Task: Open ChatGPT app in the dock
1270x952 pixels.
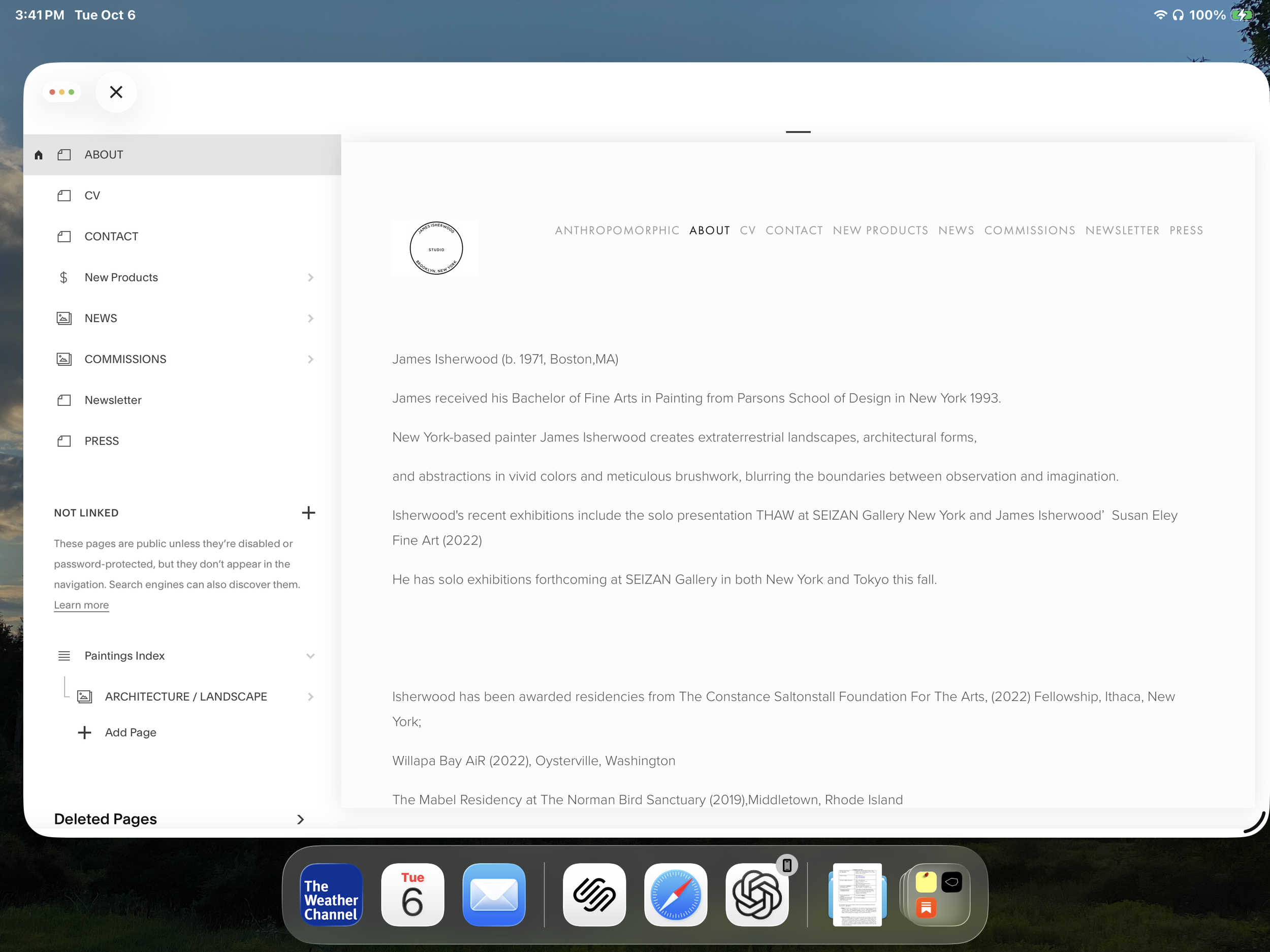Action: pyautogui.click(x=757, y=895)
